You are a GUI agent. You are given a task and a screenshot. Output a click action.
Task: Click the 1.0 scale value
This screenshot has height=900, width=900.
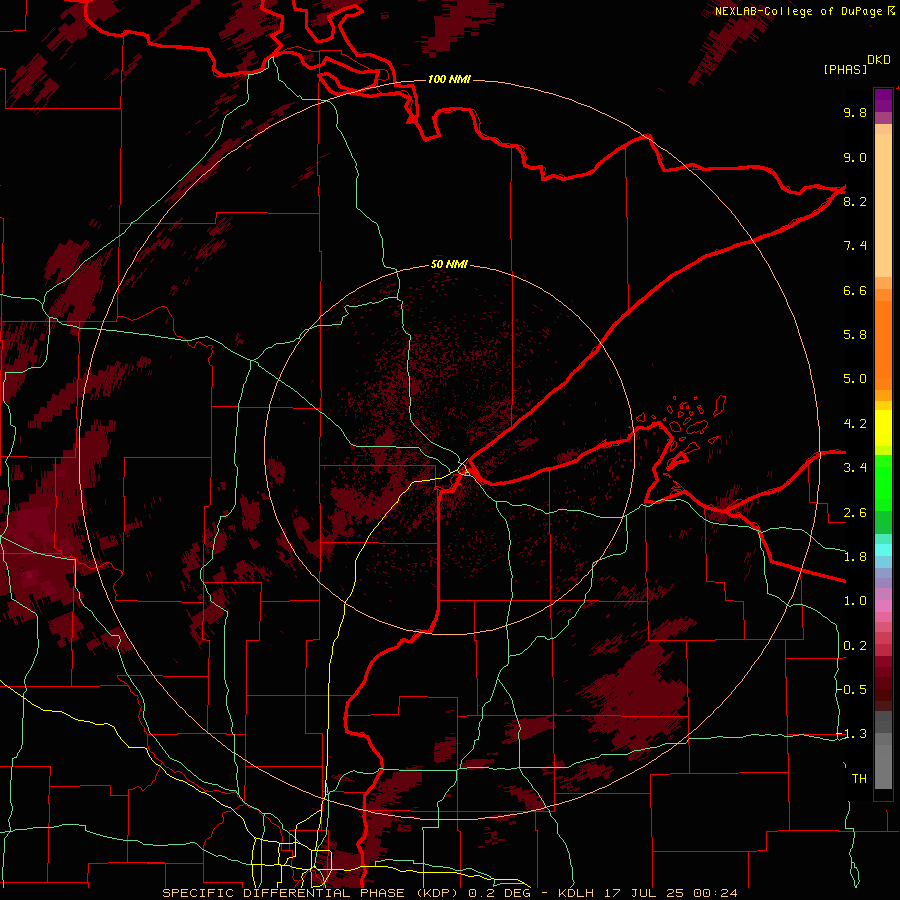tap(855, 601)
